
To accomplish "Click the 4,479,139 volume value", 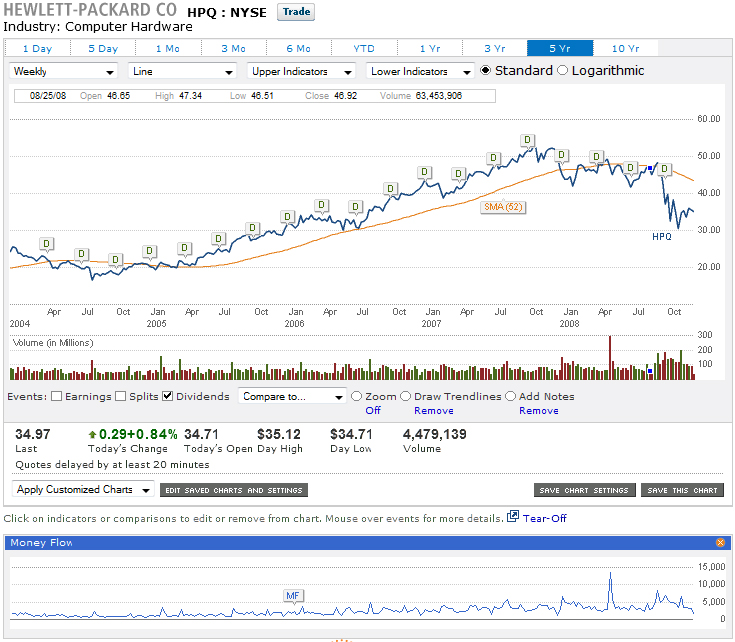I will 435,434.
